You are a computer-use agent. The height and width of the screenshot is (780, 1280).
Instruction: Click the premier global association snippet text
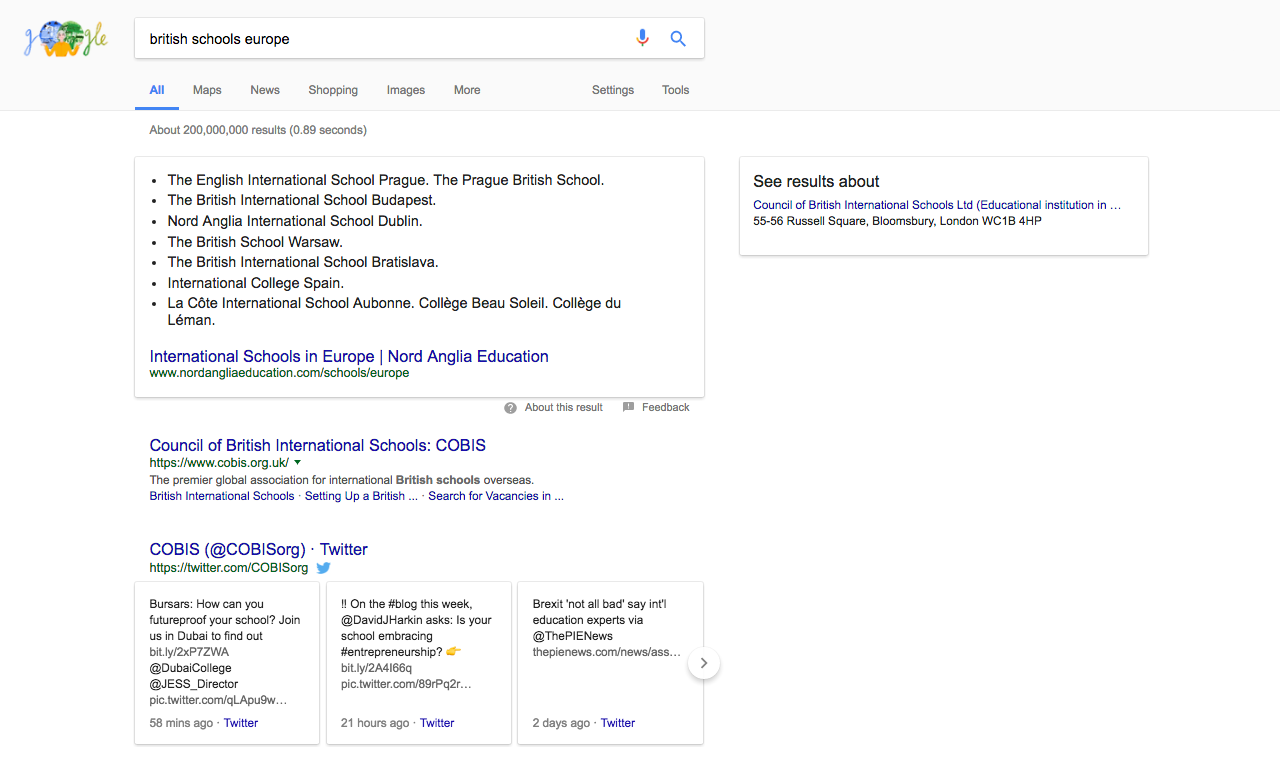(342, 480)
